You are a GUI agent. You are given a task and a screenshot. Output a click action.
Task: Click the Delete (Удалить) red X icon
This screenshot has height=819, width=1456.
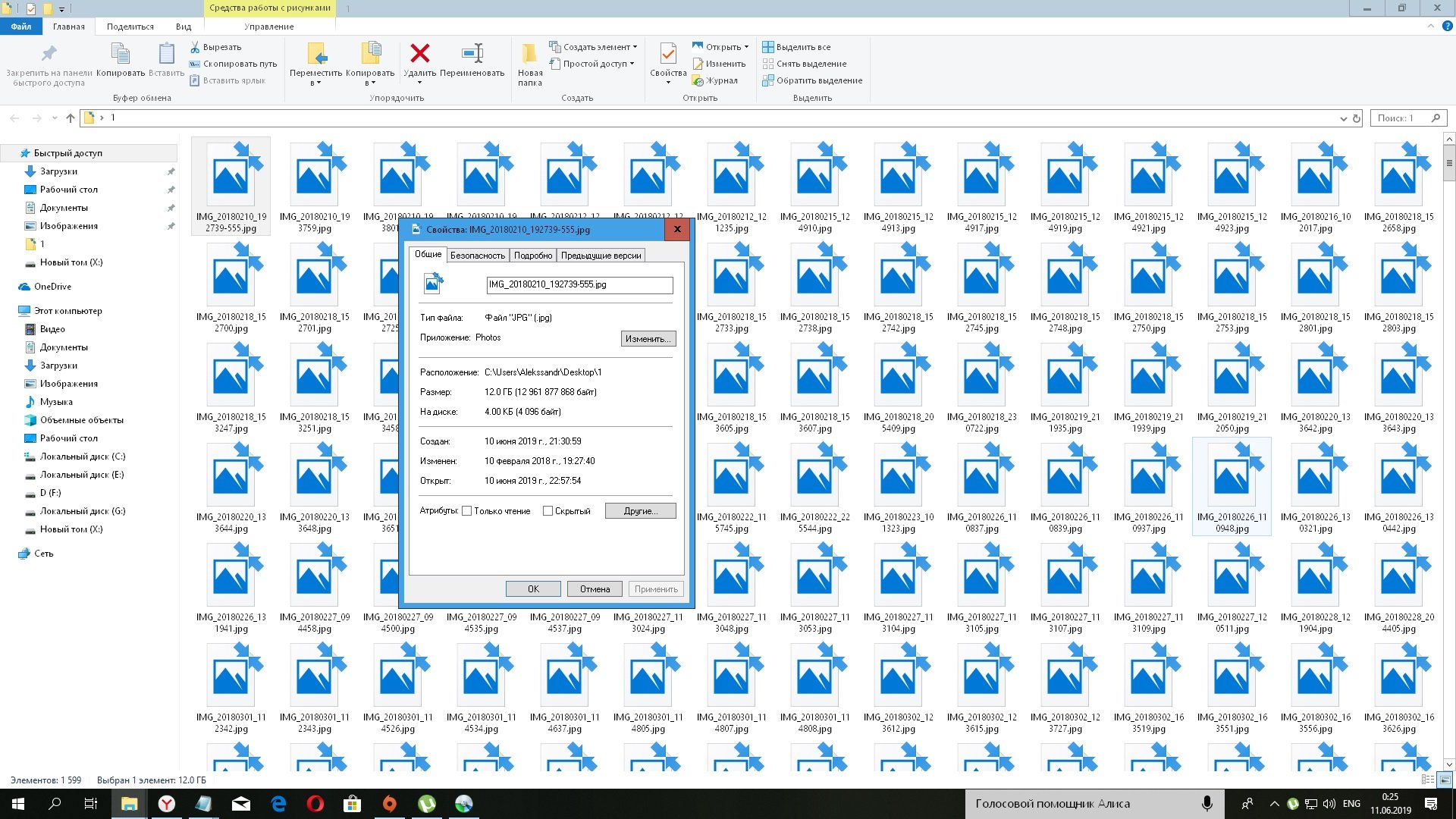point(419,54)
